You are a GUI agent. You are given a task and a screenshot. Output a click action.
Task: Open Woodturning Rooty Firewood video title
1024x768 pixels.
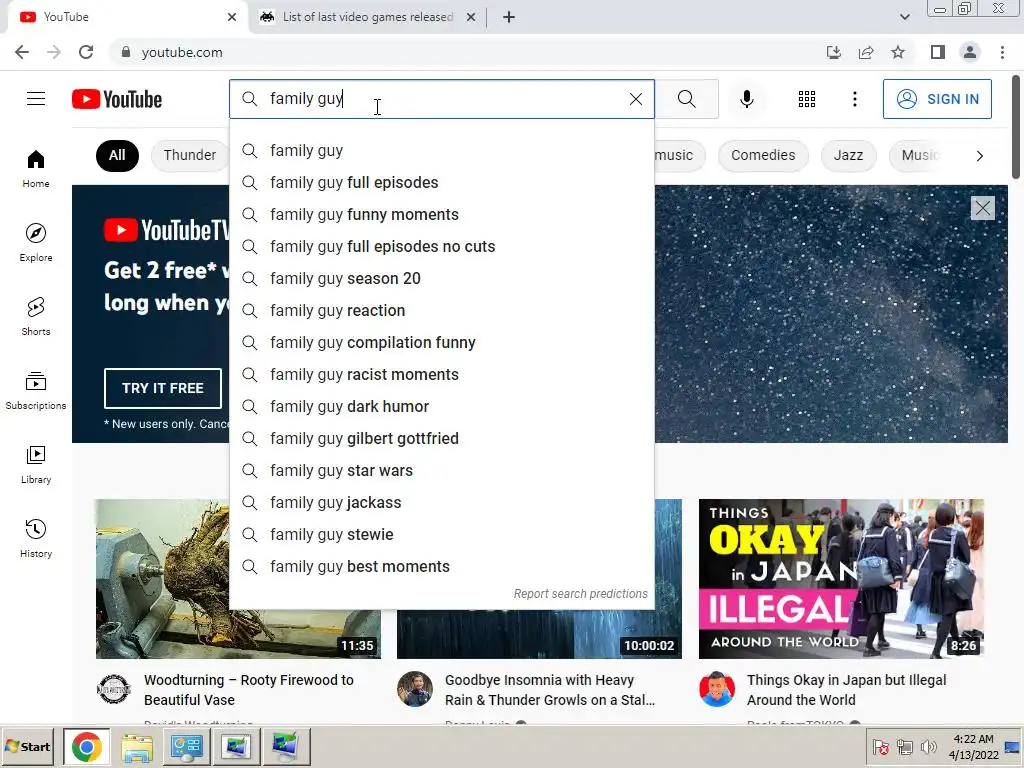point(248,690)
